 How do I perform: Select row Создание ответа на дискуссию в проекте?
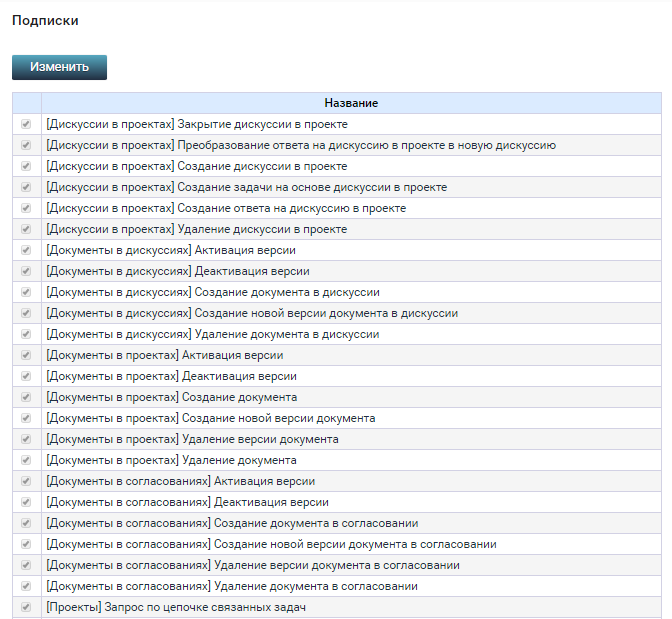click(x=225, y=208)
